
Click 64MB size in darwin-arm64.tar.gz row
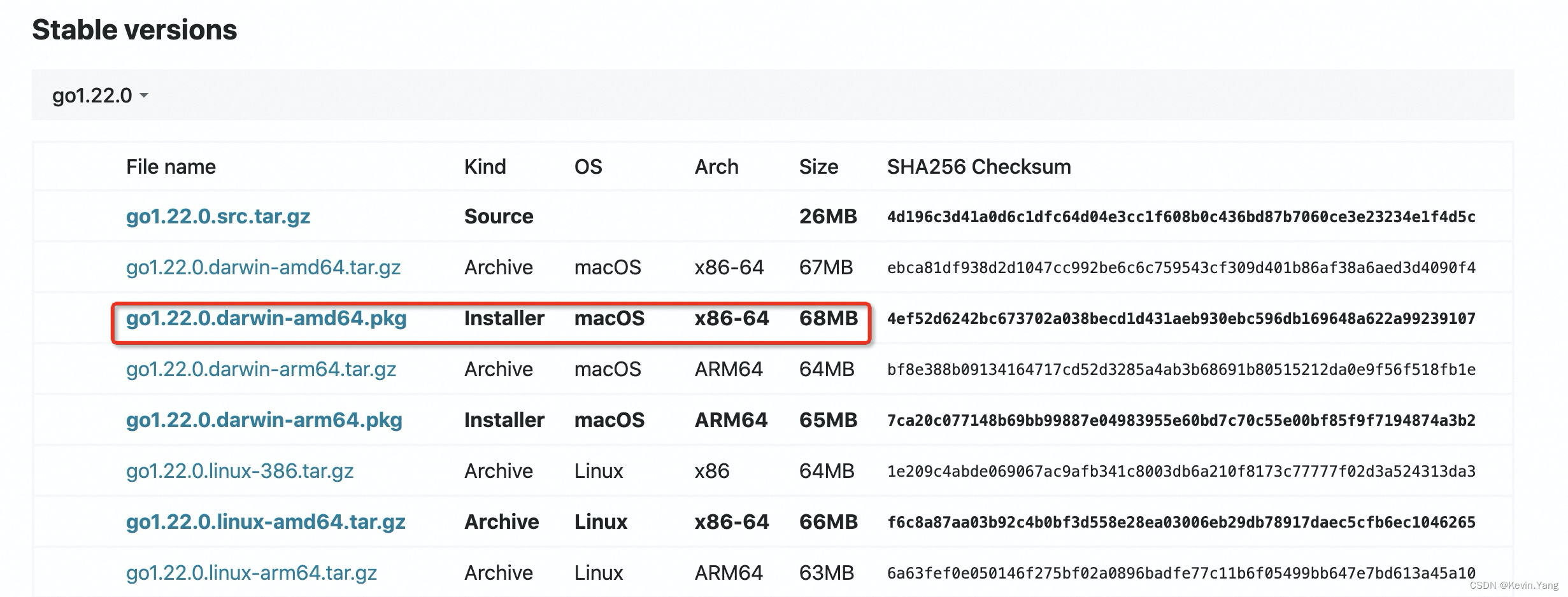pos(827,369)
